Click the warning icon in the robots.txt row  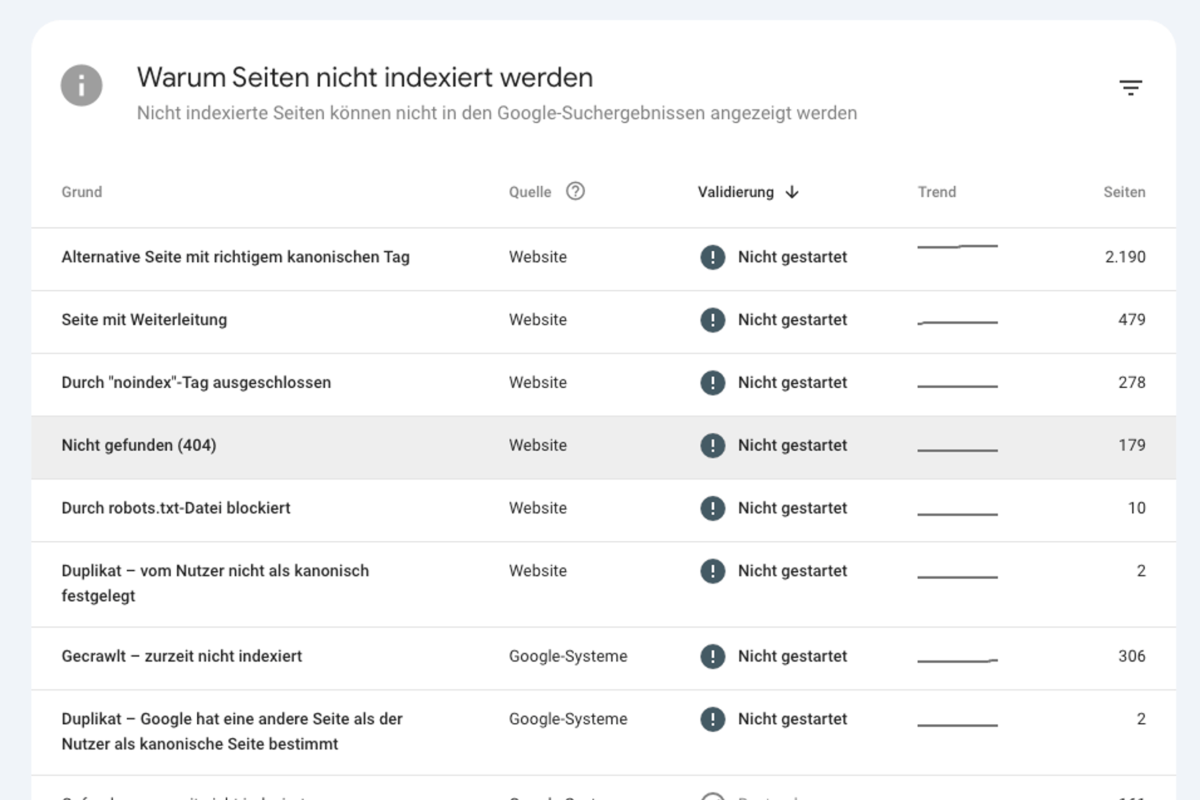(x=712, y=508)
